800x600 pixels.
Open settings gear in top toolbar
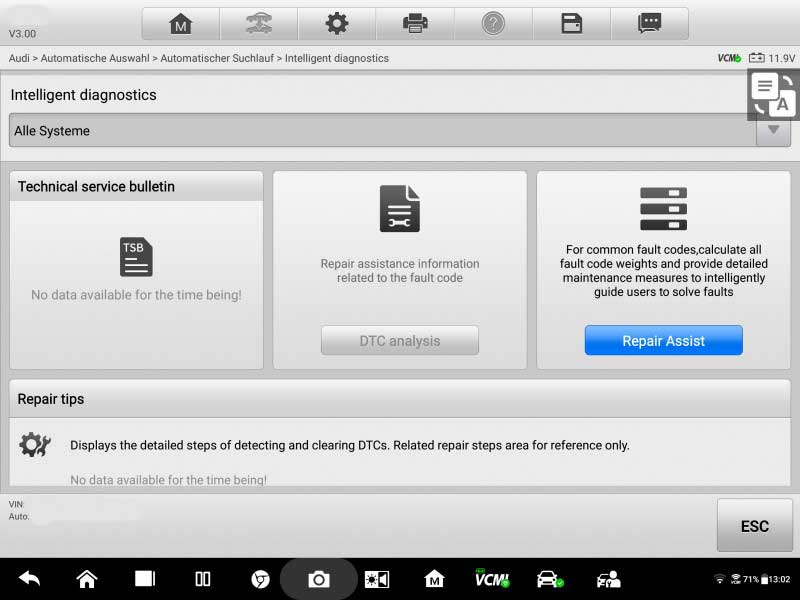point(337,24)
